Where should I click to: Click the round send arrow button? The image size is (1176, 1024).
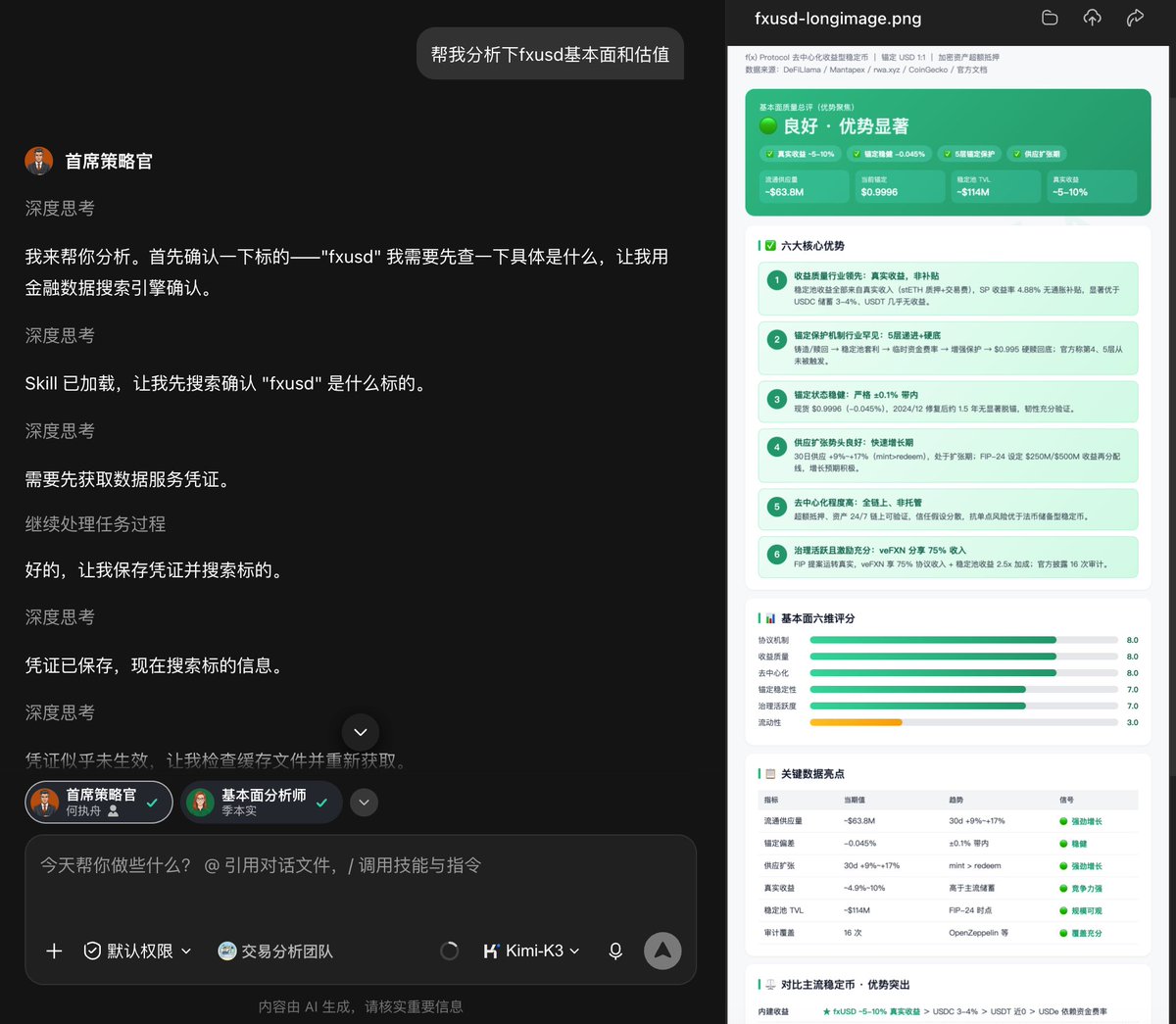(662, 950)
